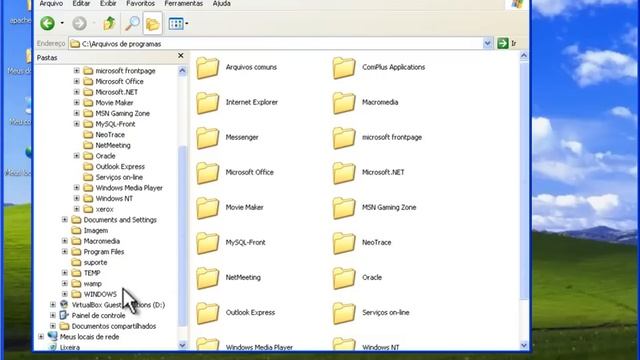Open the Back button history dropdown
The height and width of the screenshot is (360, 640).
[62, 23]
